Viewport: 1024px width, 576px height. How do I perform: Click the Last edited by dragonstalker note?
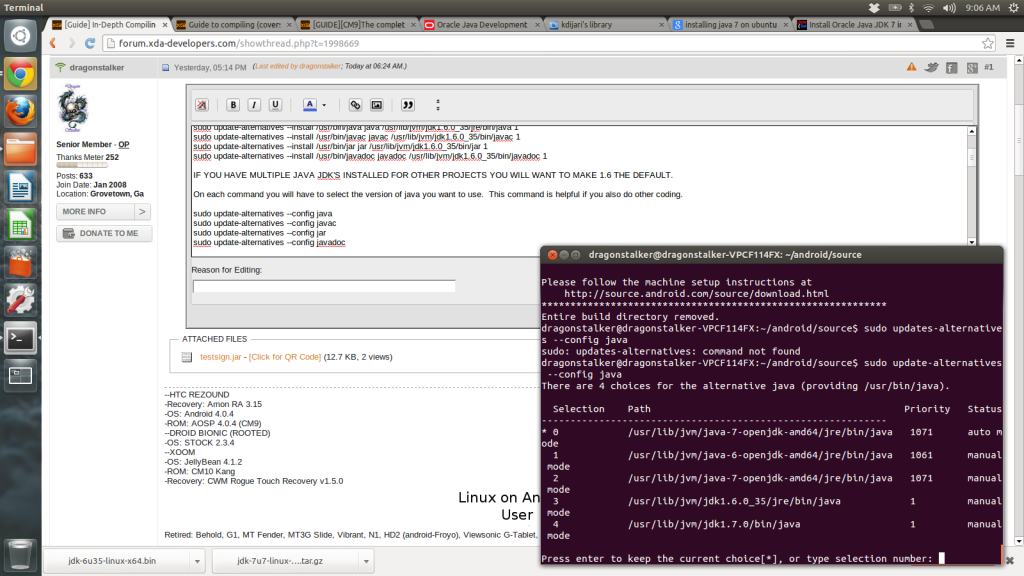(330, 66)
